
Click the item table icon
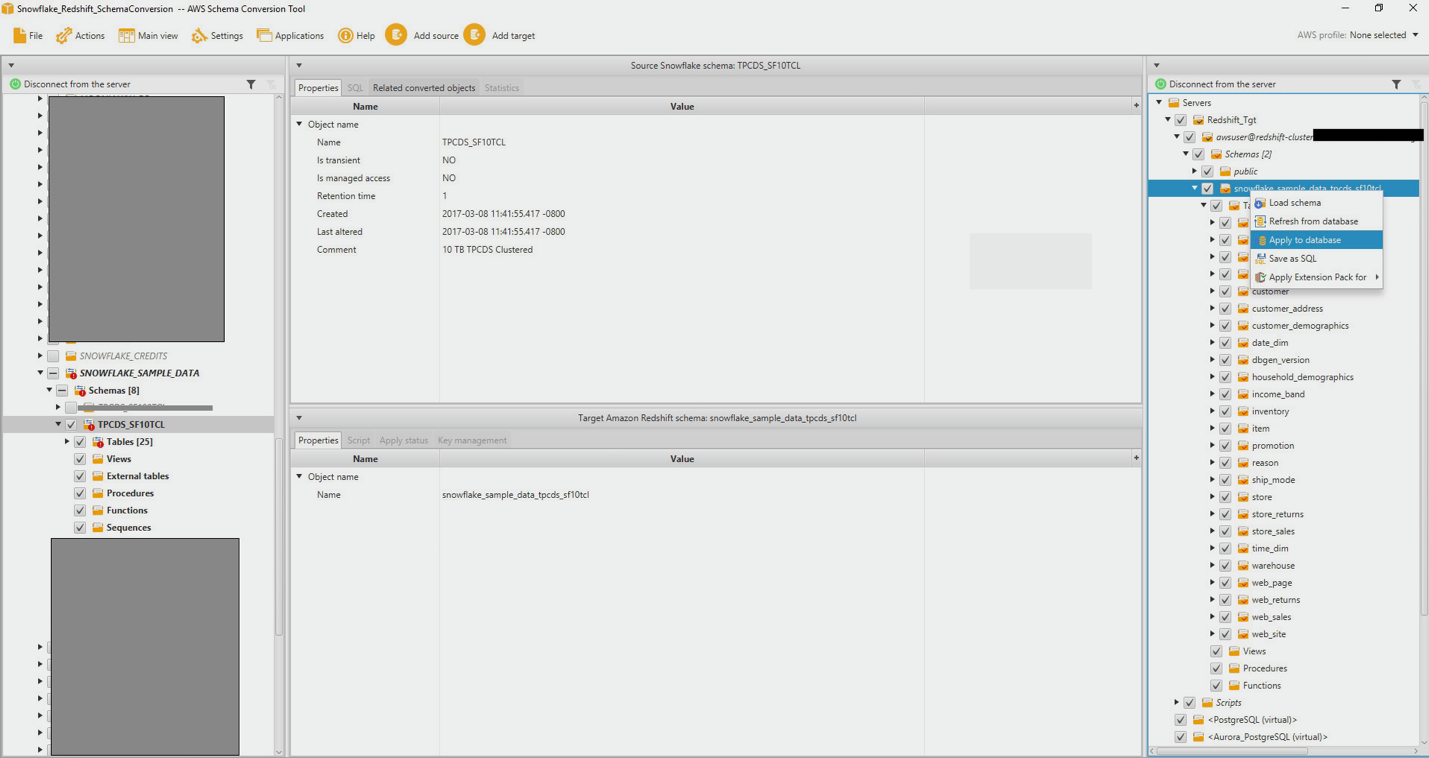[1243, 429]
